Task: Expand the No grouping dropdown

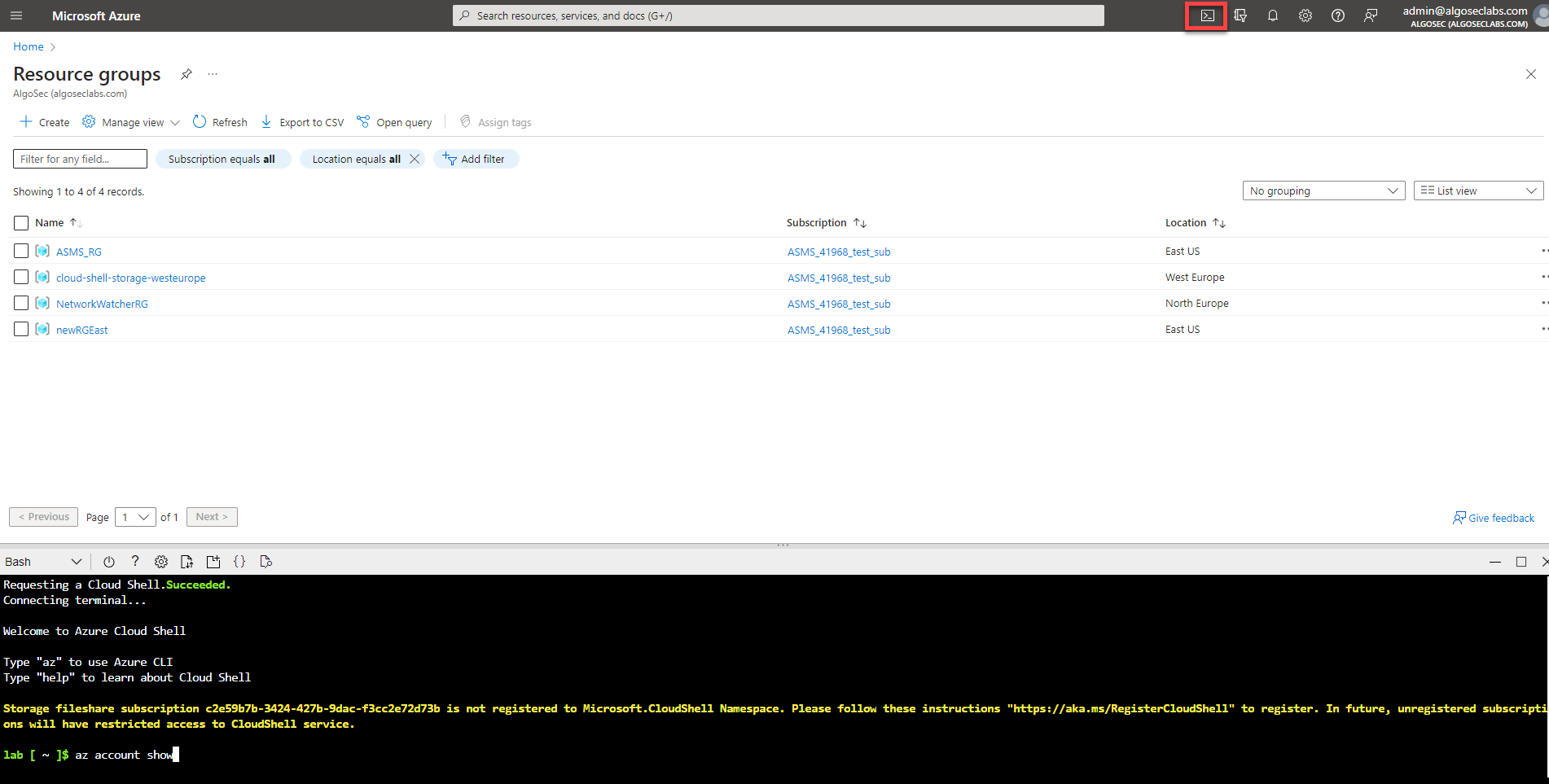Action: (x=1323, y=191)
